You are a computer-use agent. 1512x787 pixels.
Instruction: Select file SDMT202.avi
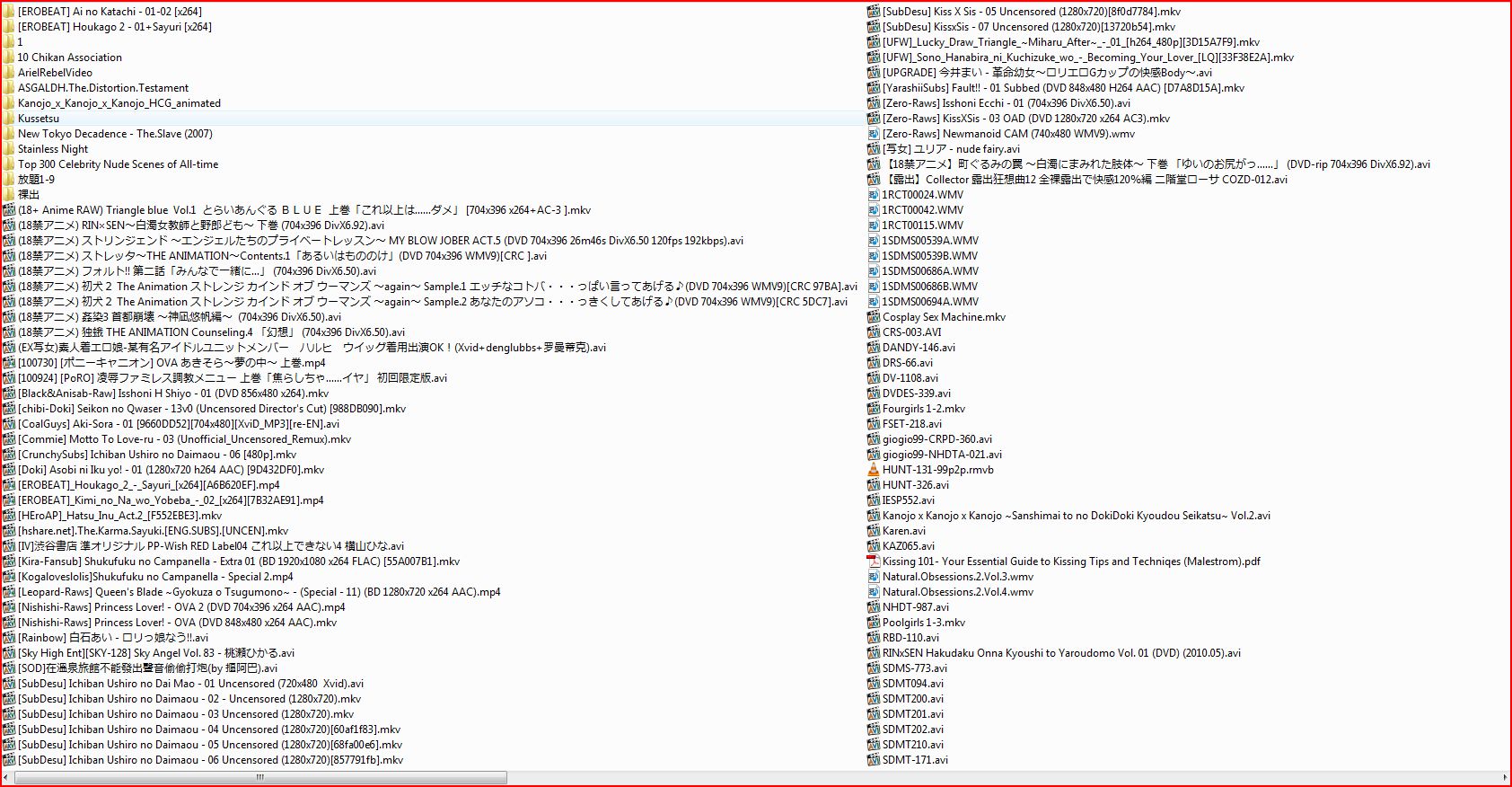pos(912,729)
